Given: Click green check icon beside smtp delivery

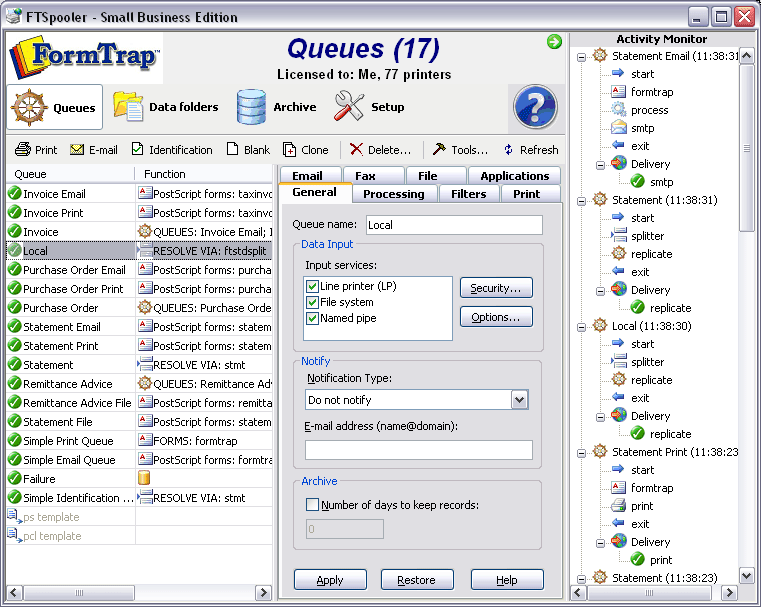Looking at the screenshot, I should [637, 181].
